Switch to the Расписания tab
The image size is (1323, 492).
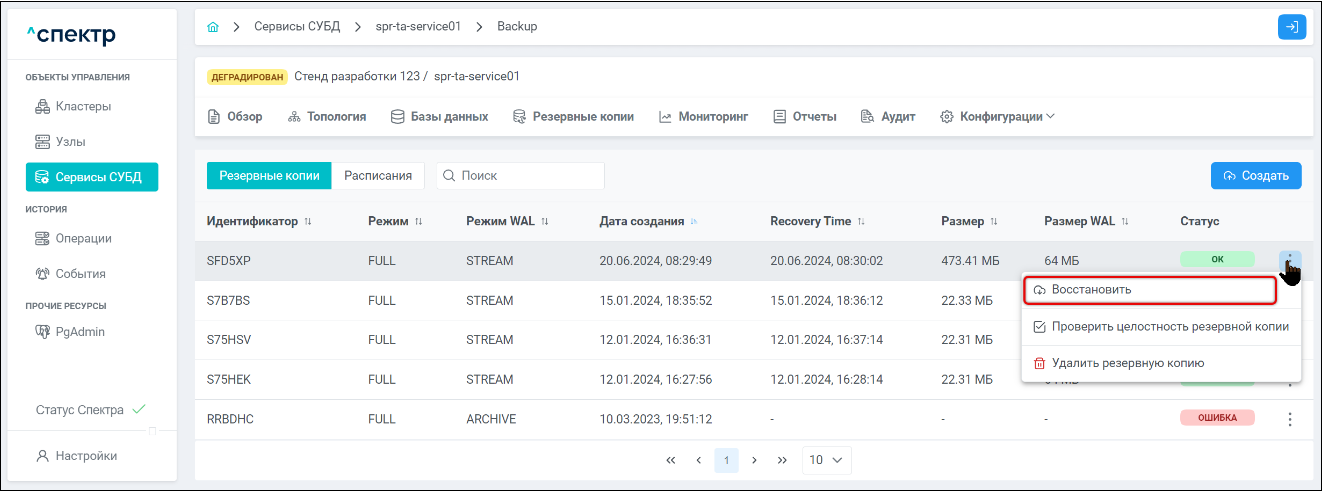(378, 176)
